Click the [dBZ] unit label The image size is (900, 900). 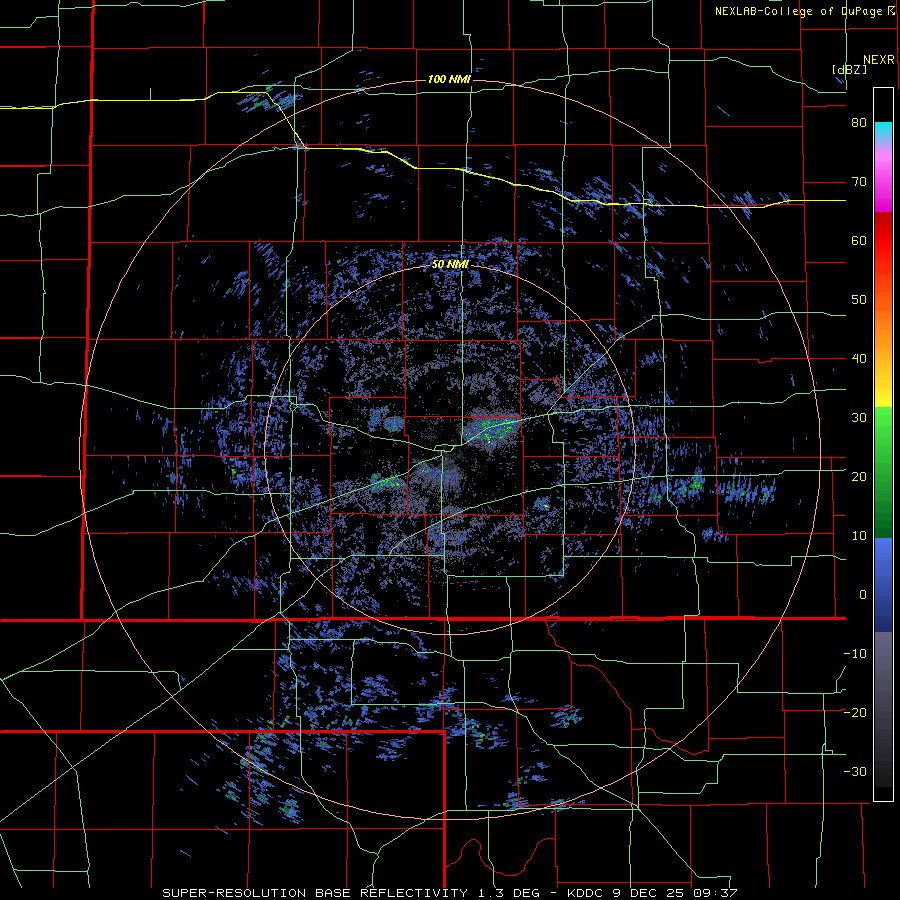[x=849, y=69]
